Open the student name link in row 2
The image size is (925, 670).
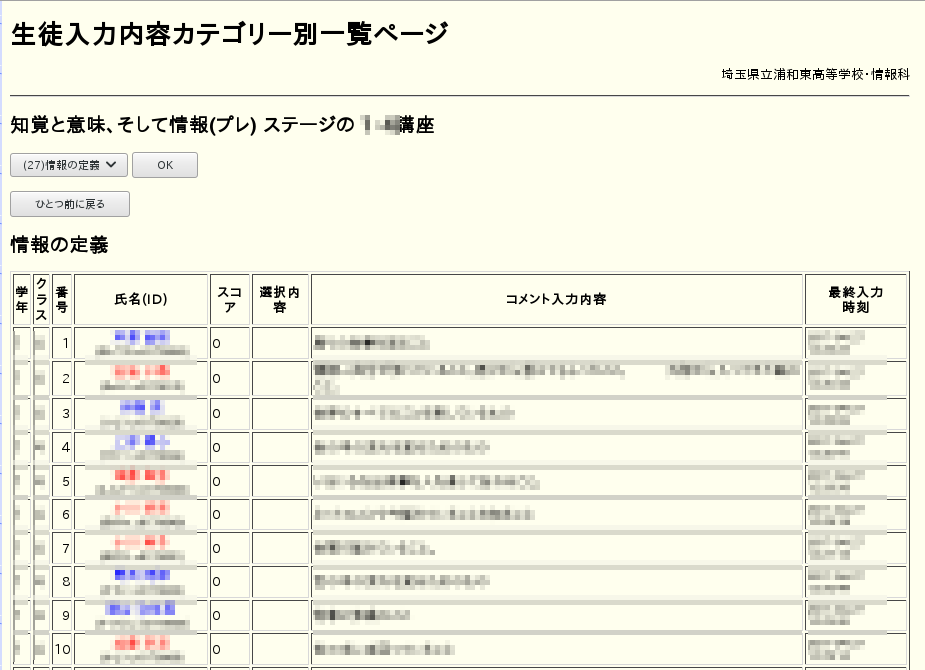[x=142, y=371]
